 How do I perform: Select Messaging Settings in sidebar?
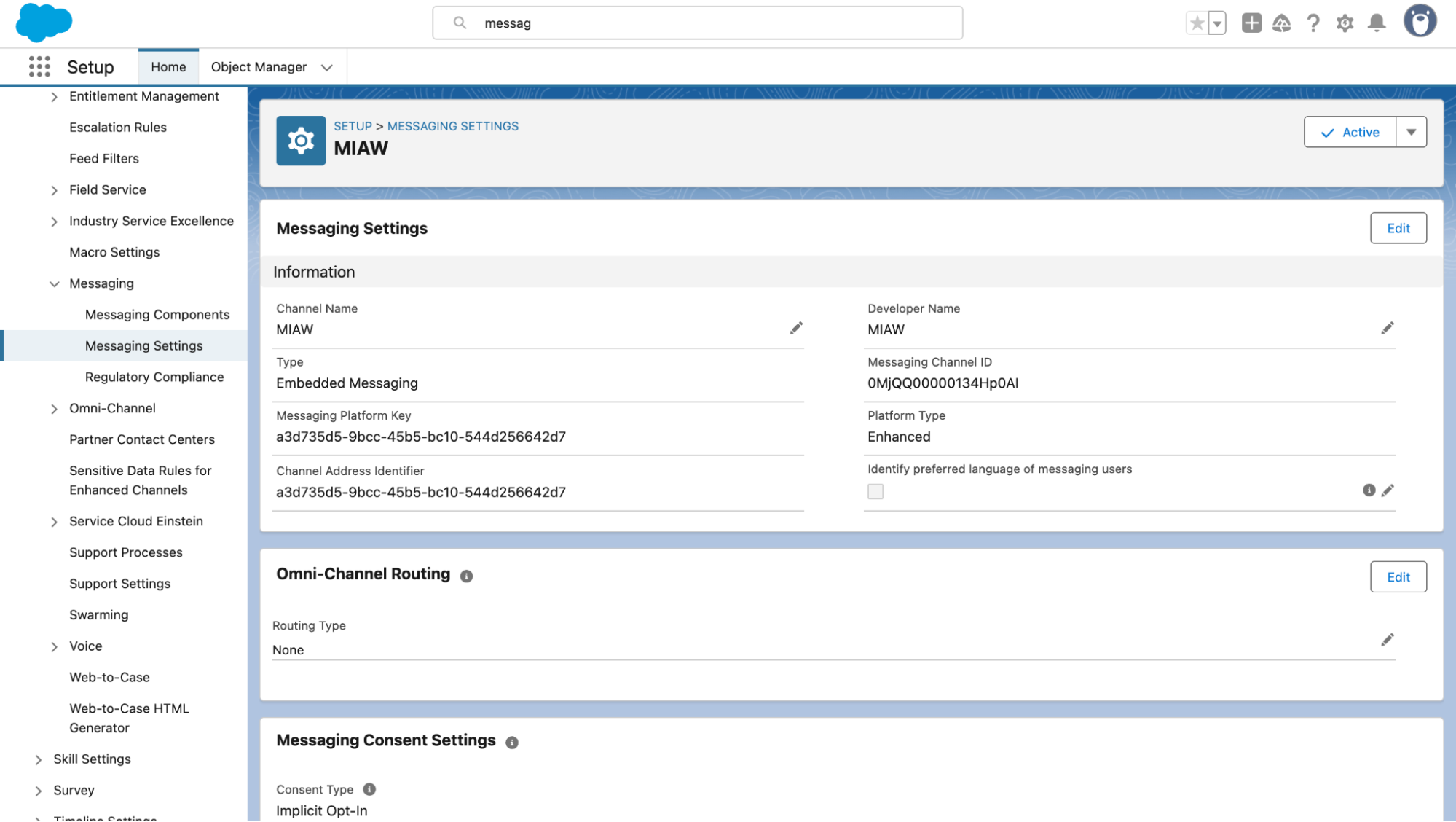click(x=143, y=346)
